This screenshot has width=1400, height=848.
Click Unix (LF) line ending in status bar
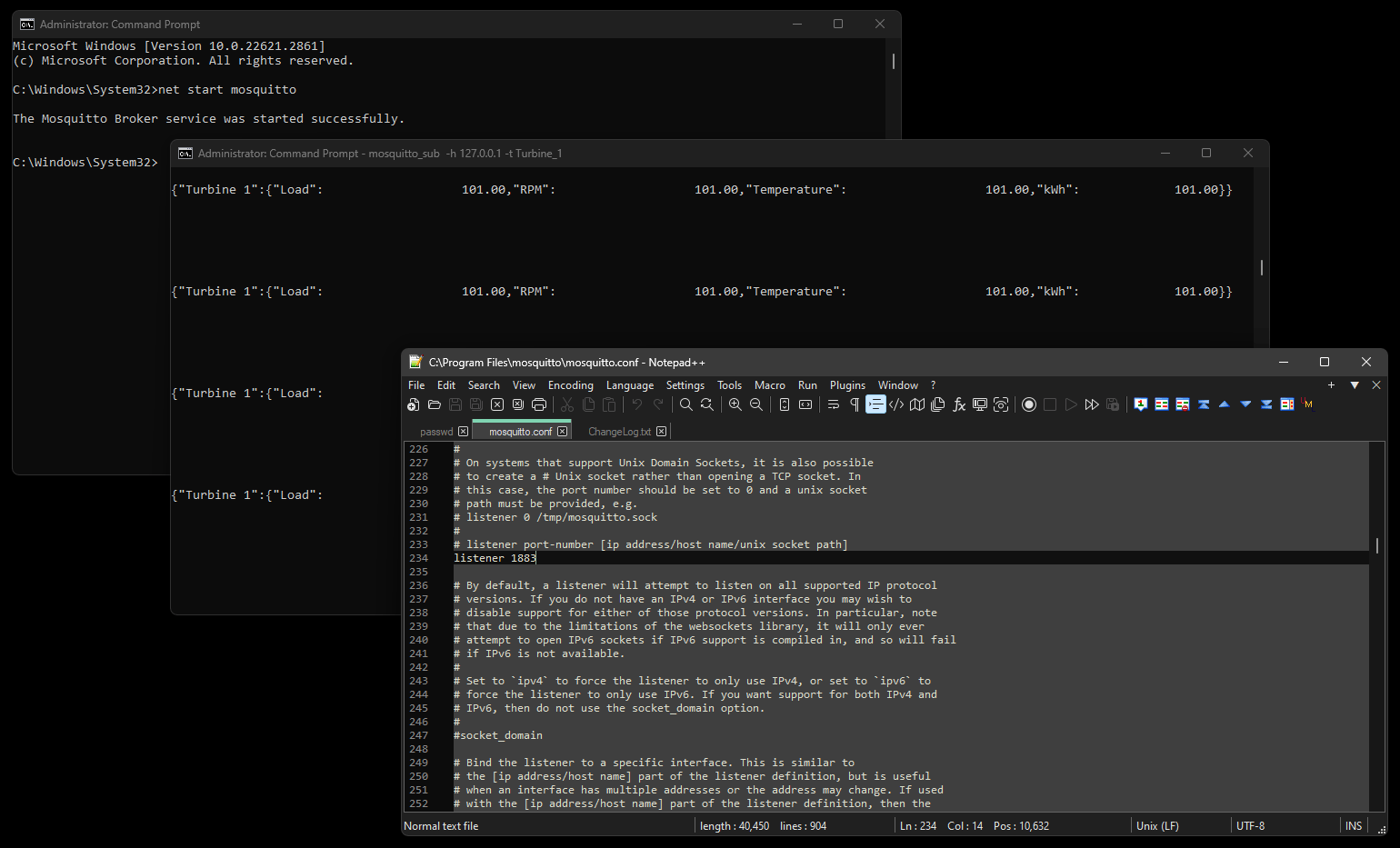click(x=1157, y=826)
